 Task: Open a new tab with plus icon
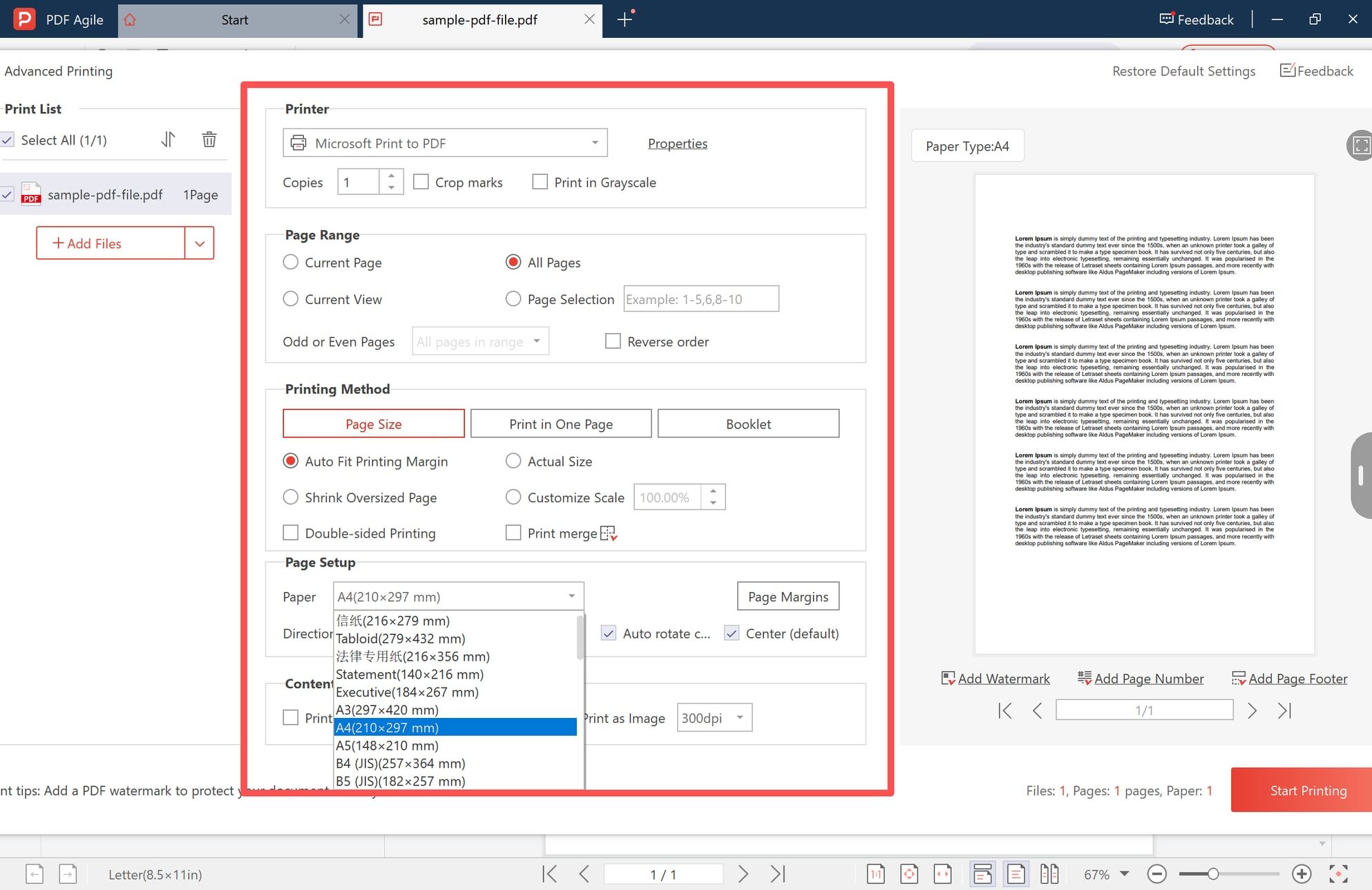click(625, 19)
